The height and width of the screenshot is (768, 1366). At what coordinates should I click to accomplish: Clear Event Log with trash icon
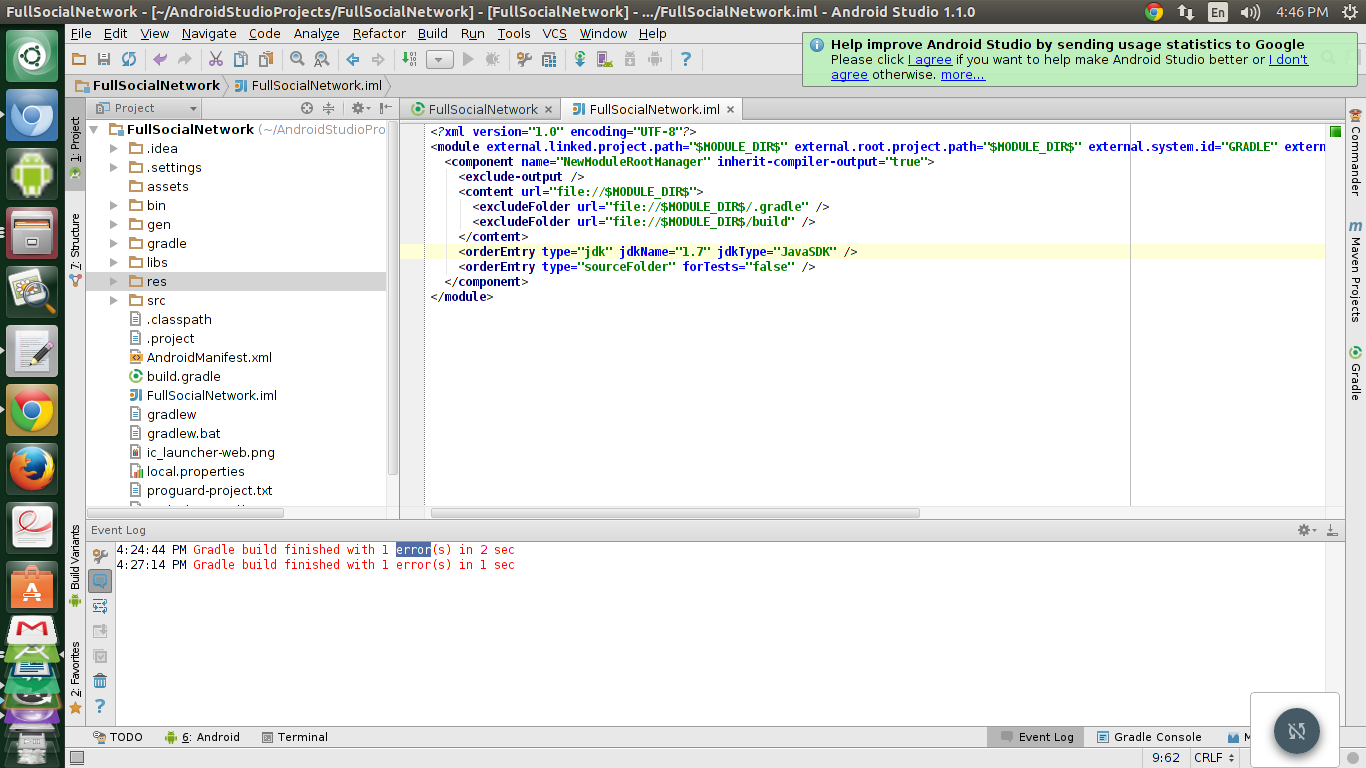click(x=100, y=681)
